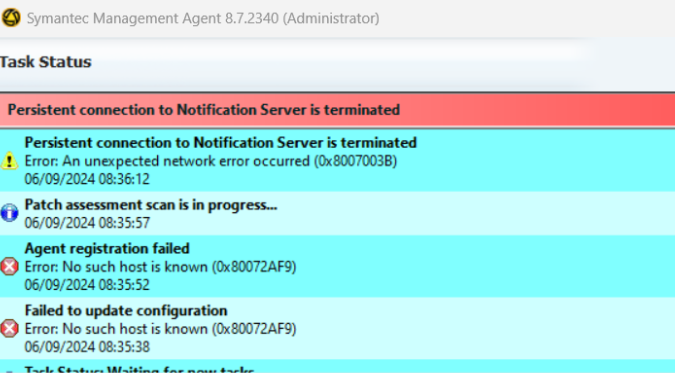Screen dimensions: 675x373
Task: Click the Symantec Management Agent logo icon
Action: 11,18
